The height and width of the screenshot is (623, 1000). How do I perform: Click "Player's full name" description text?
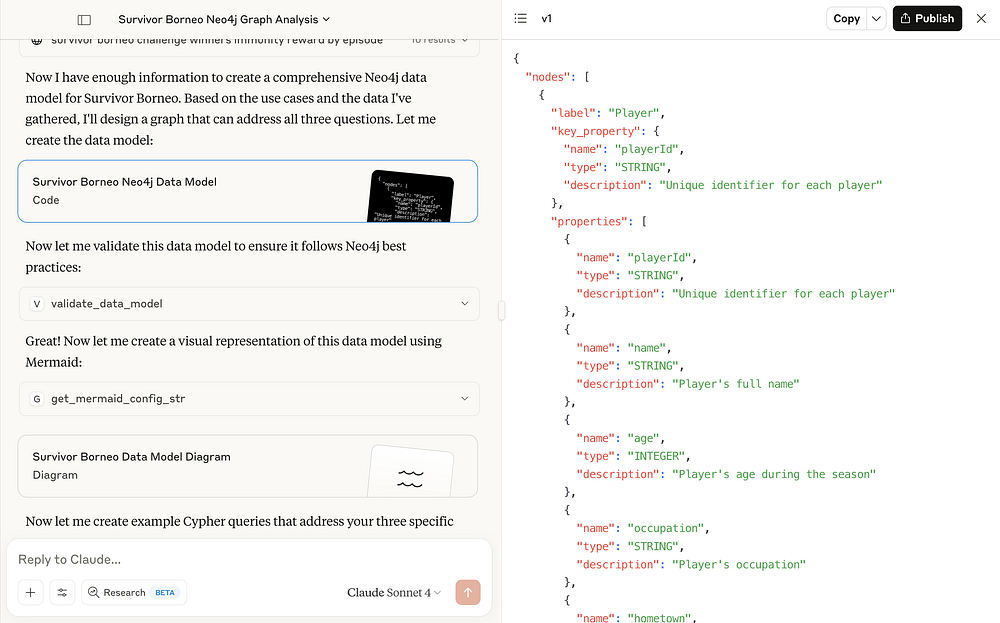(735, 384)
